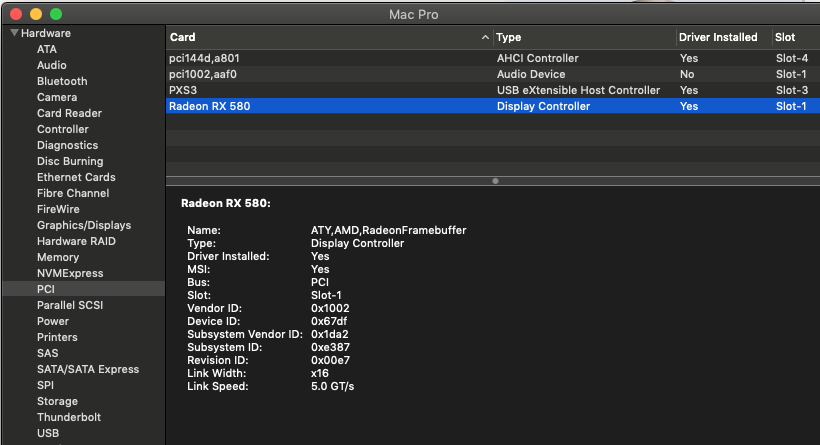The height and width of the screenshot is (445, 820).
Task: Select SAS in the sidebar
Action: [47, 353]
